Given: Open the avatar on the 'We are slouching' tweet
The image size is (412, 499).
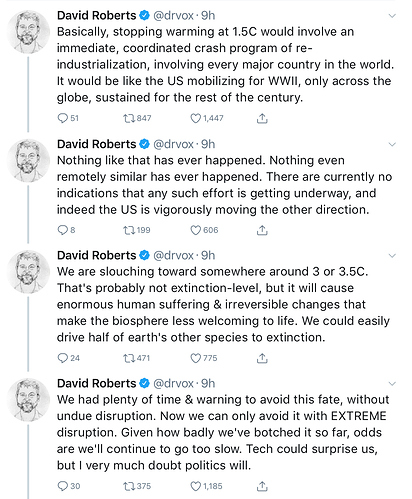Looking at the screenshot, I should [28, 272].
